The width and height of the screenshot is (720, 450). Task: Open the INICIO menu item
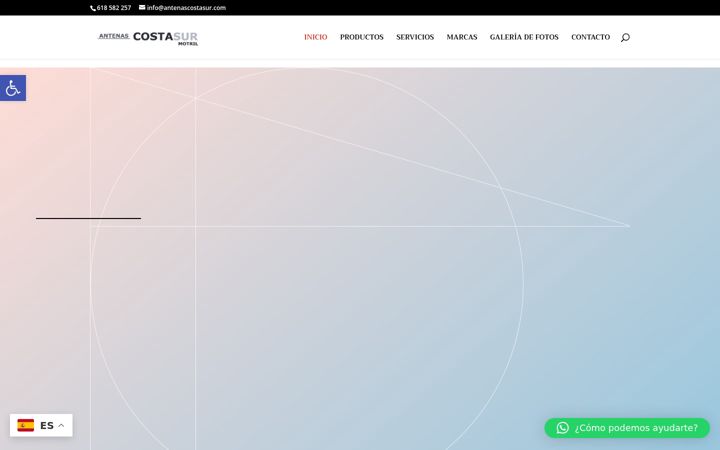tap(315, 37)
